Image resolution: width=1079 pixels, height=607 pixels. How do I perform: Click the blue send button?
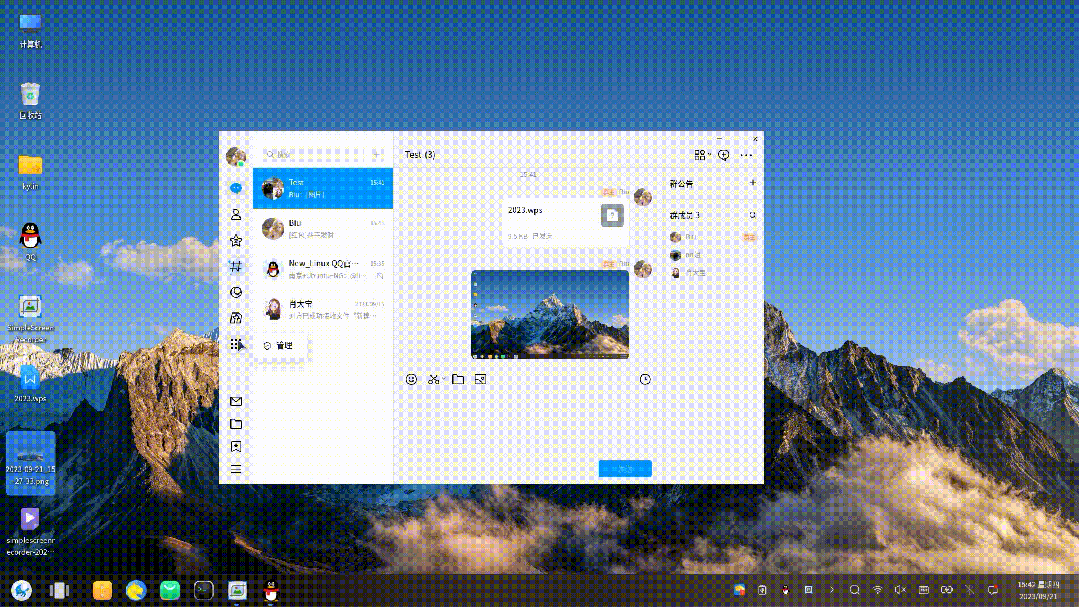(625, 468)
